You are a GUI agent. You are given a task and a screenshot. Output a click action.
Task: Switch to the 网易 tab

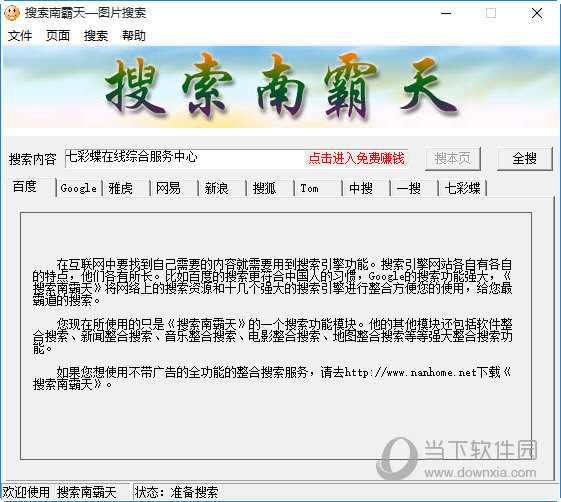[x=174, y=188]
